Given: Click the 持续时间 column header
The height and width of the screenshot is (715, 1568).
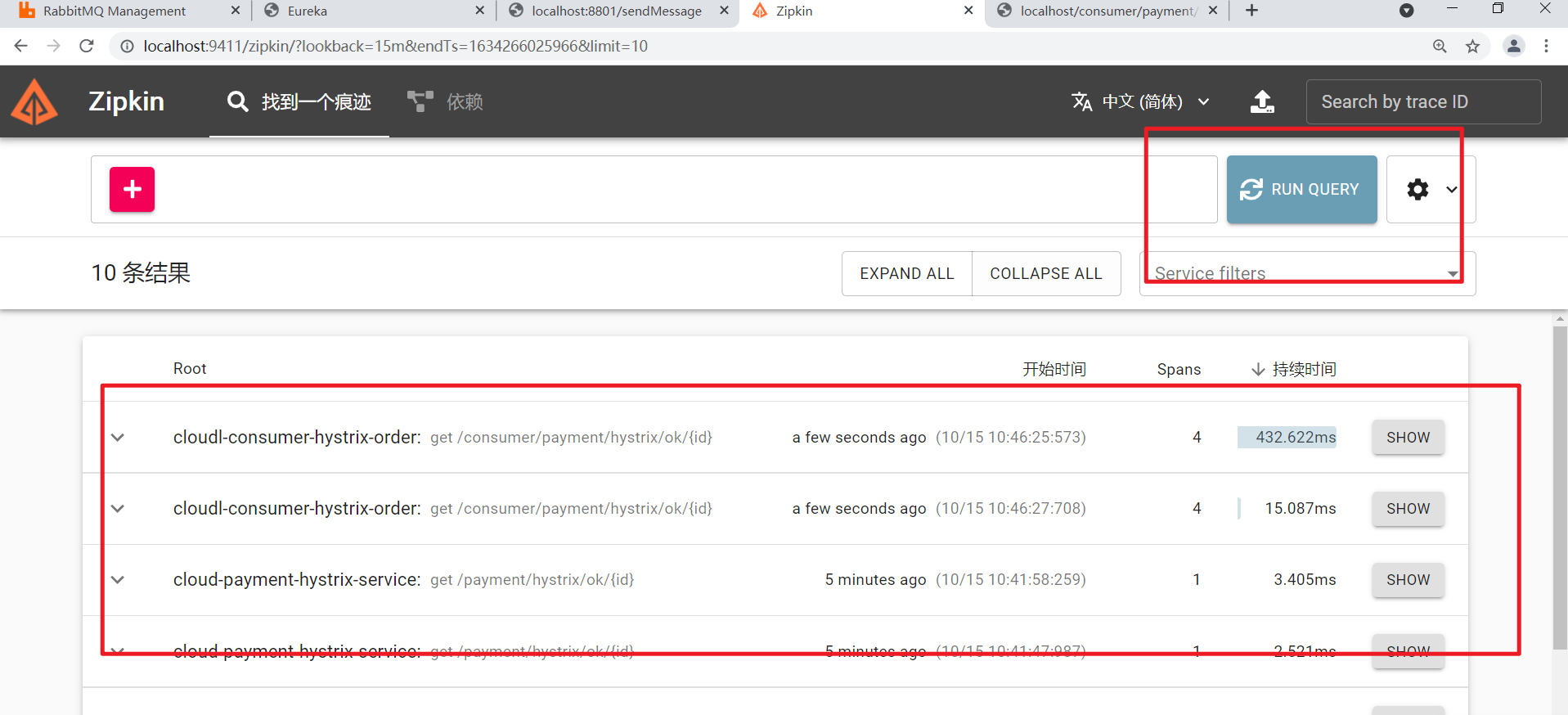Looking at the screenshot, I should click(x=1305, y=369).
